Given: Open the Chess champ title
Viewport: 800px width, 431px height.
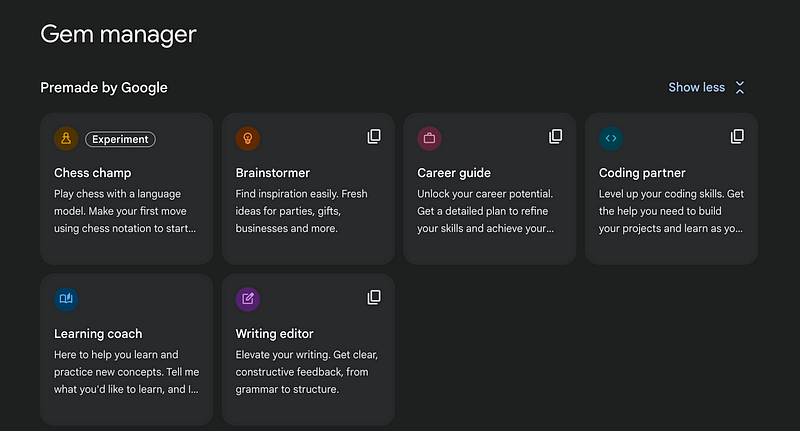Looking at the screenshot, I should coord(92,173).
